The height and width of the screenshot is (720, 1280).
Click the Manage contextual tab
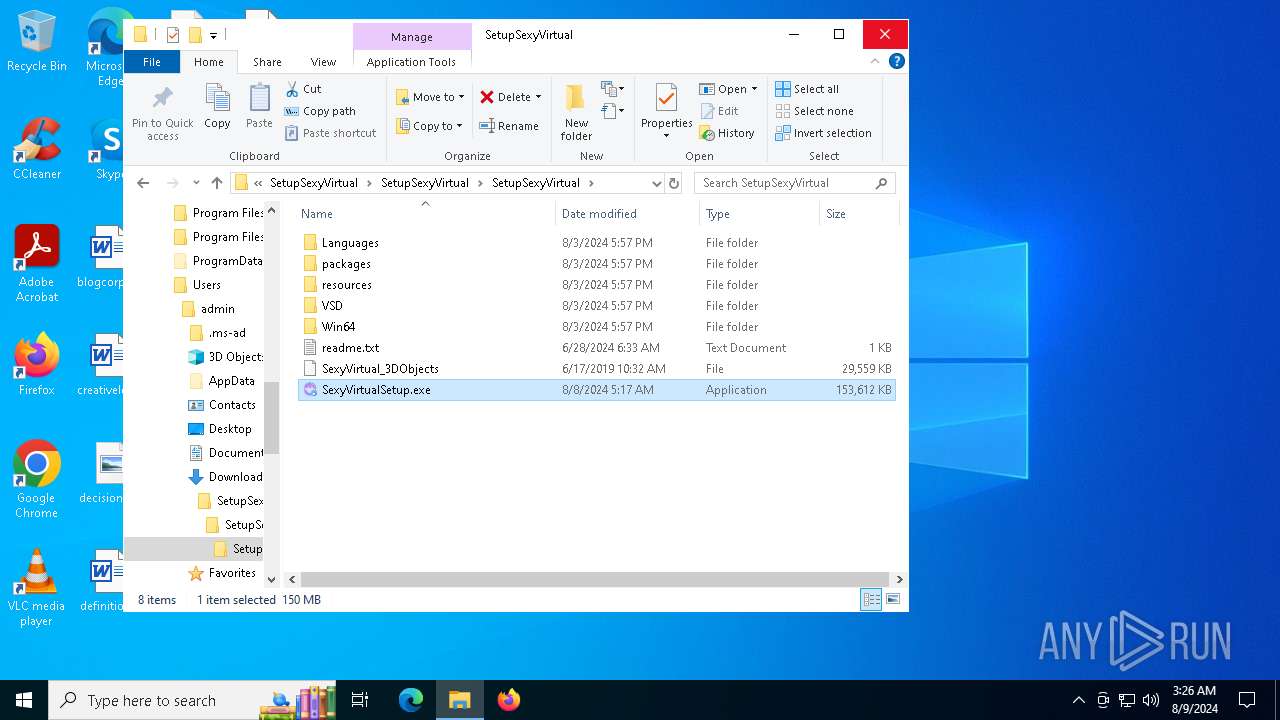point(412,37)
